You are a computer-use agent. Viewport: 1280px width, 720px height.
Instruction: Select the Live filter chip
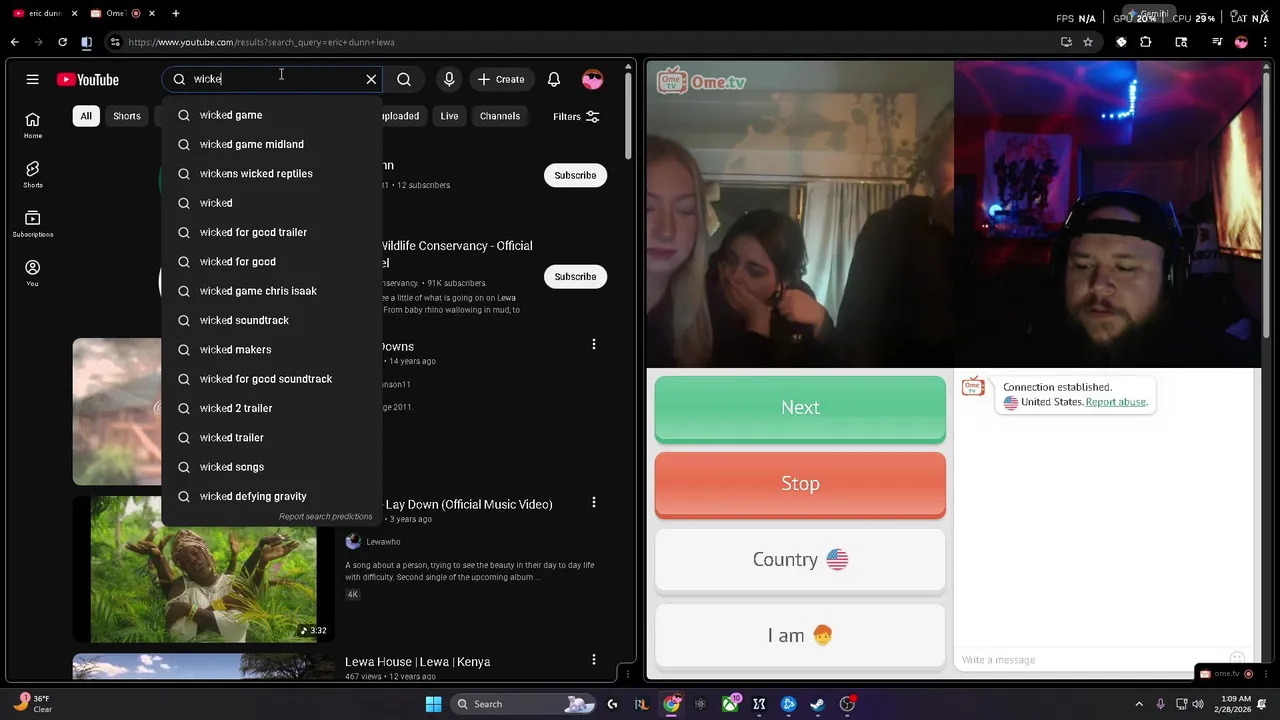tap(449, 116)
